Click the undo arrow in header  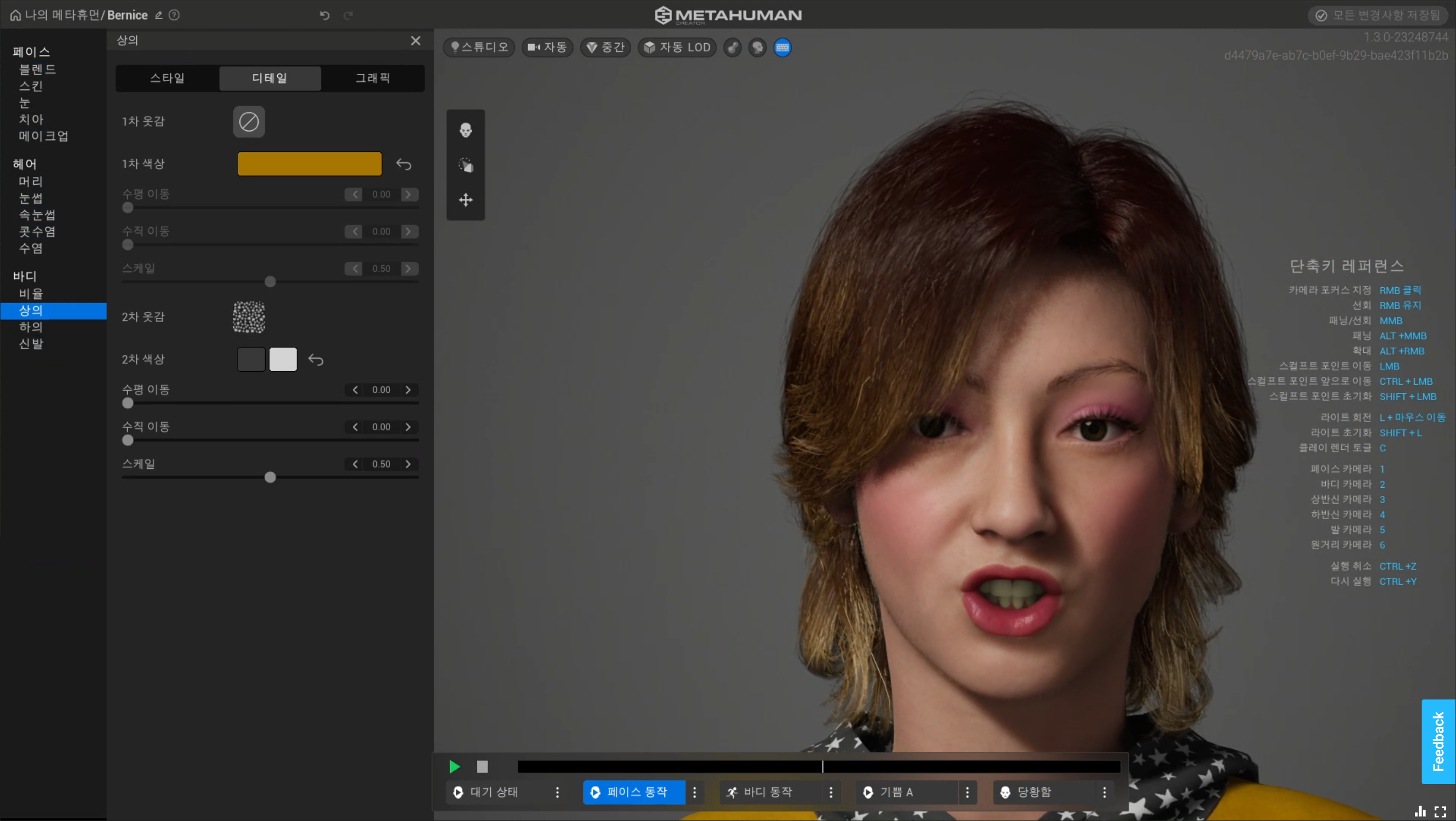325,15
